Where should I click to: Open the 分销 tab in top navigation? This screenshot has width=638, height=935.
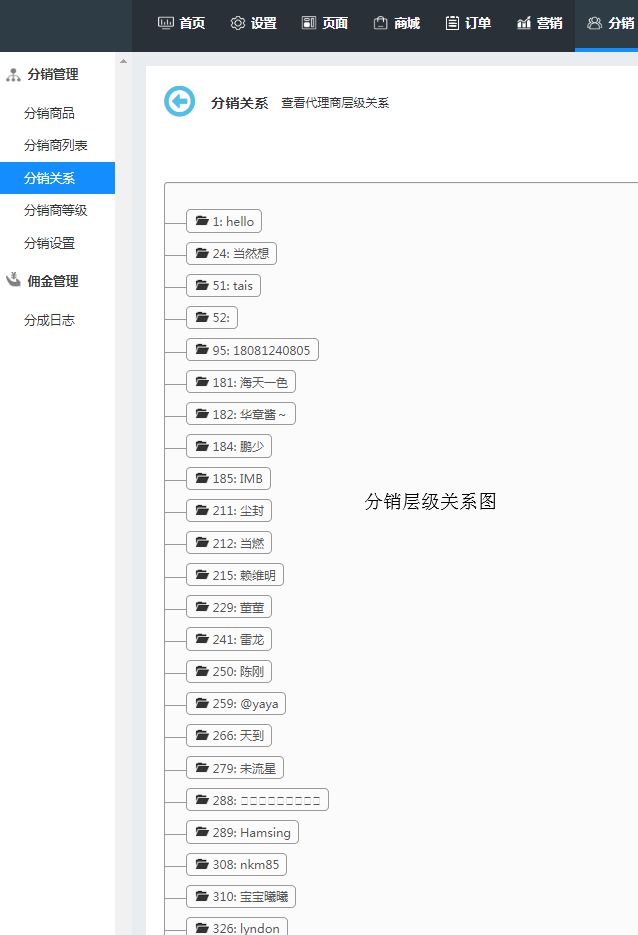(x=608, y=23)
